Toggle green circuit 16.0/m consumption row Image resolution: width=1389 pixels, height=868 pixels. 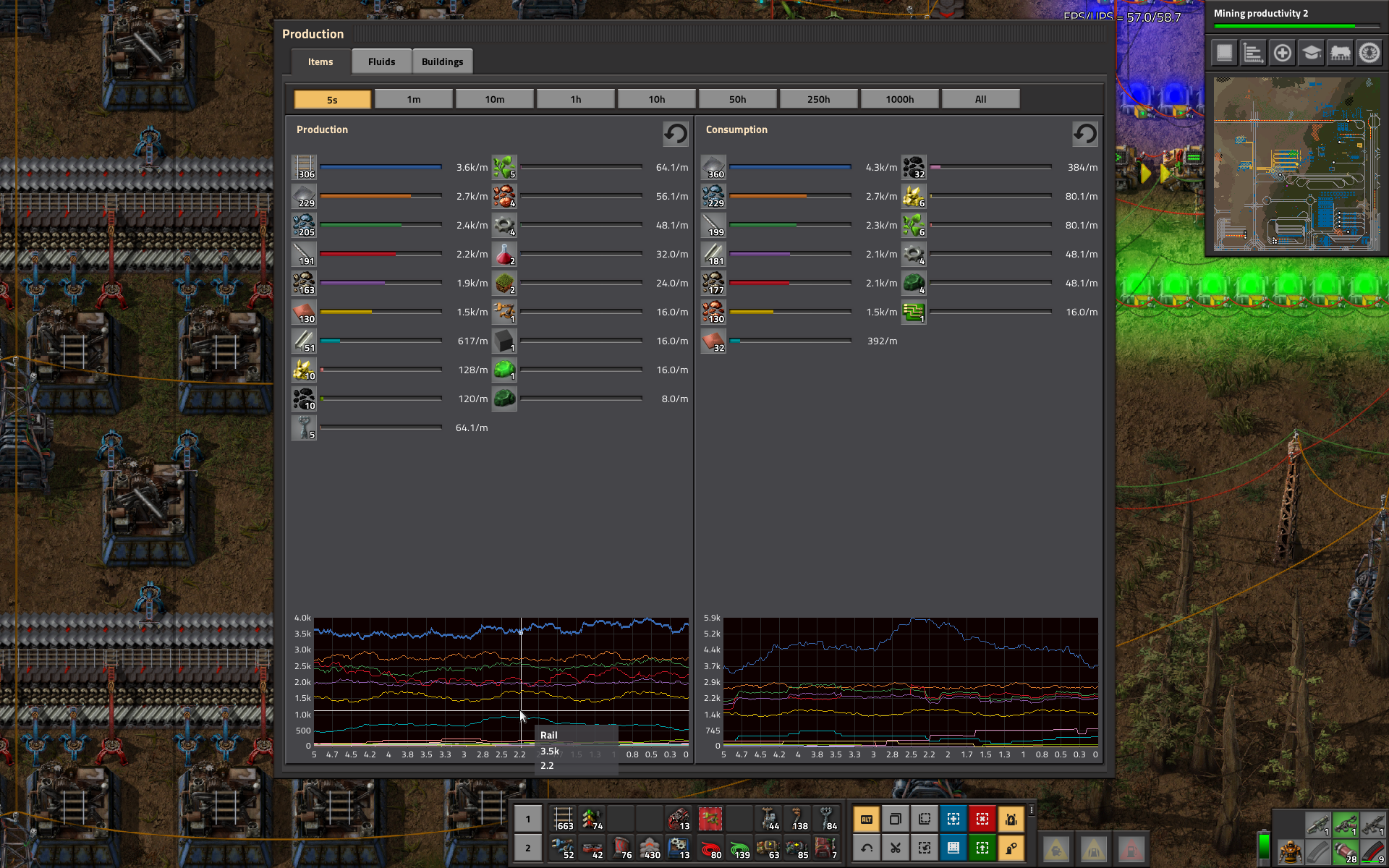(x=1001, y=312)
